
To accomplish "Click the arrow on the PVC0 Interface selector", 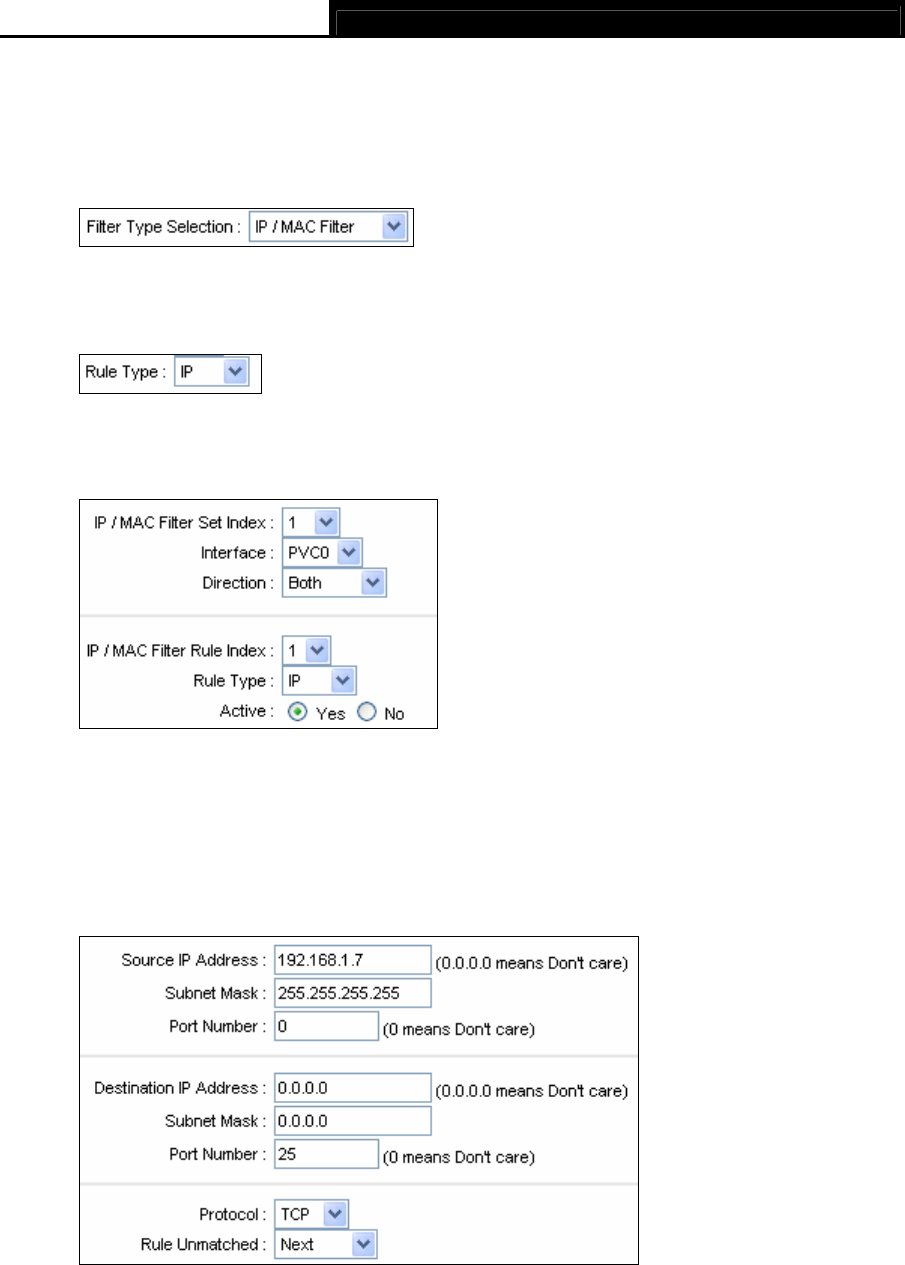I will [x=351, y=552].
